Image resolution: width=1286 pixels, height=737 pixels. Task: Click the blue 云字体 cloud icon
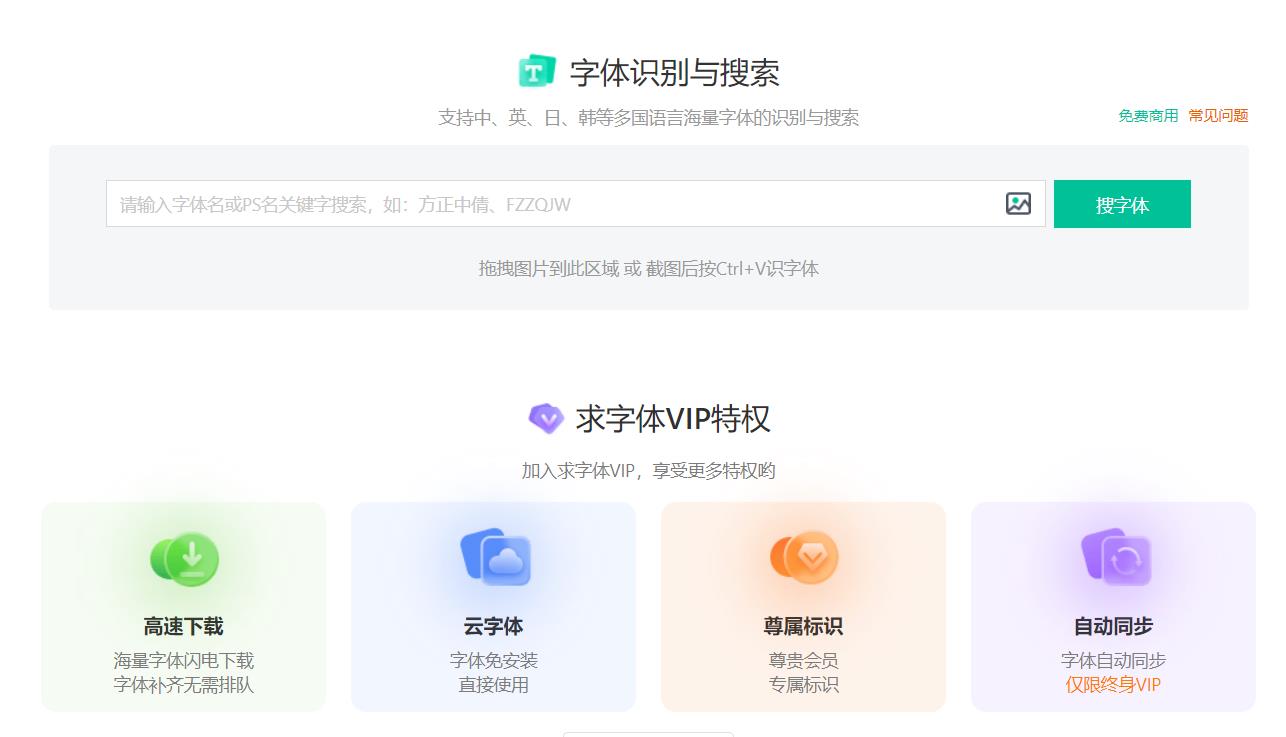(x=493, y=560)
